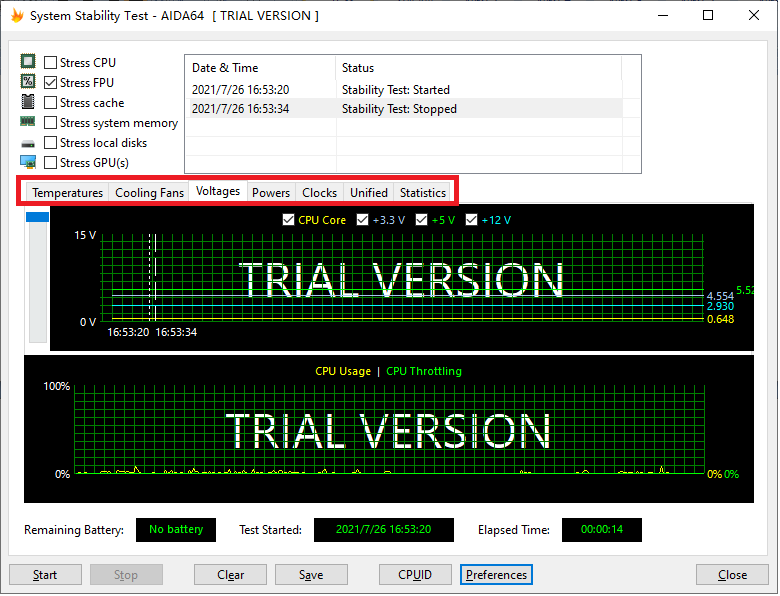The image size is (780, 596).
Task: Click the cache chip icon beside Stress cache
Action: click(28, 102)
